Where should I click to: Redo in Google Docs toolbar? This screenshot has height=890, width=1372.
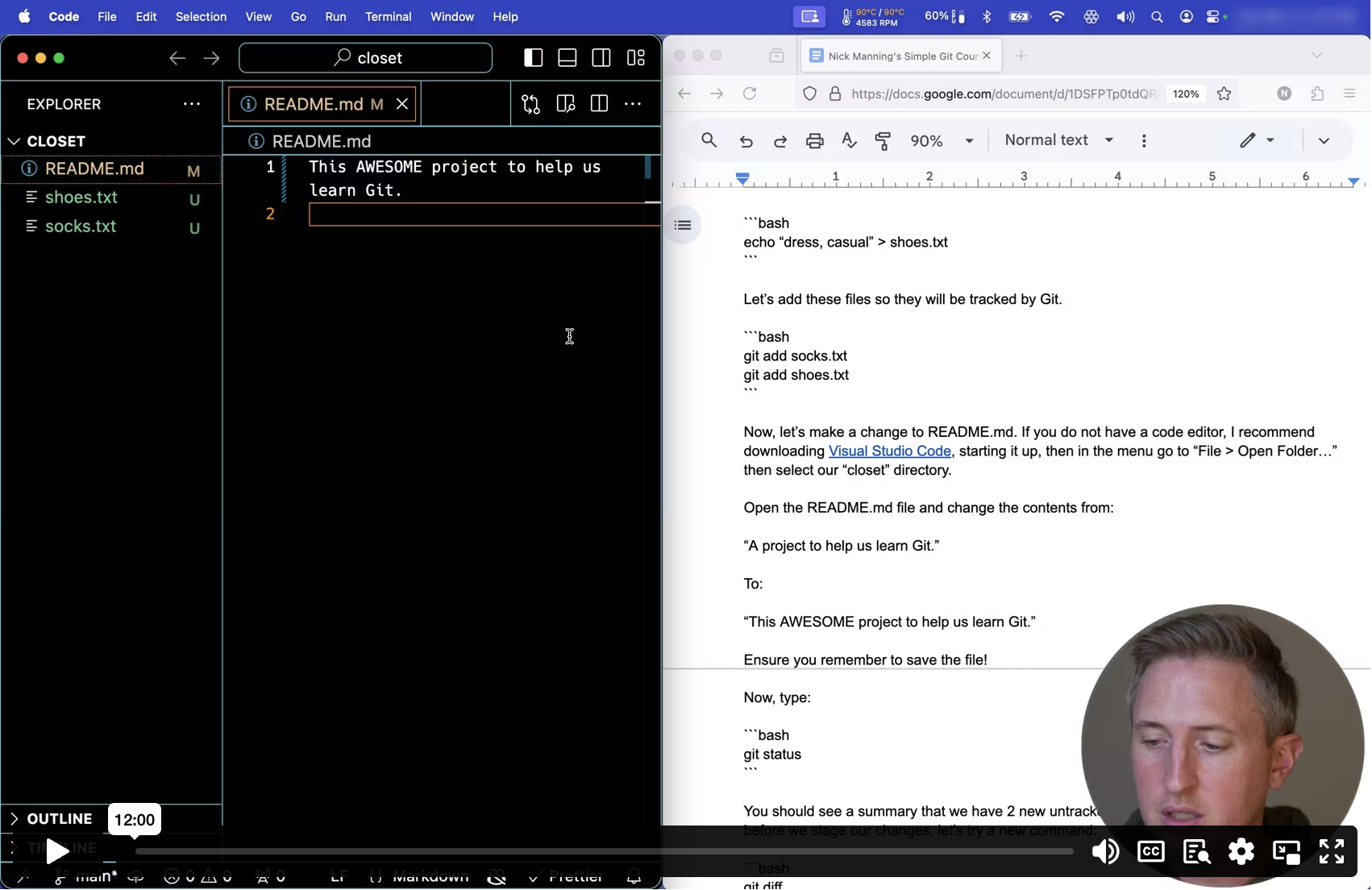pyautogui.click(x=780, y=141)
